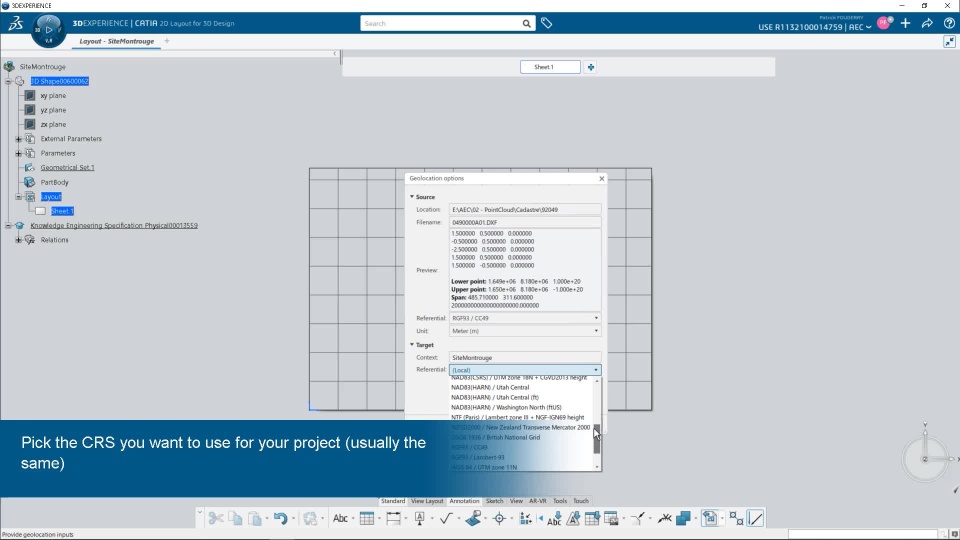960x540 pixels.
Task: Click the expand view icon at top right
Action: click(x=950, y=42)
